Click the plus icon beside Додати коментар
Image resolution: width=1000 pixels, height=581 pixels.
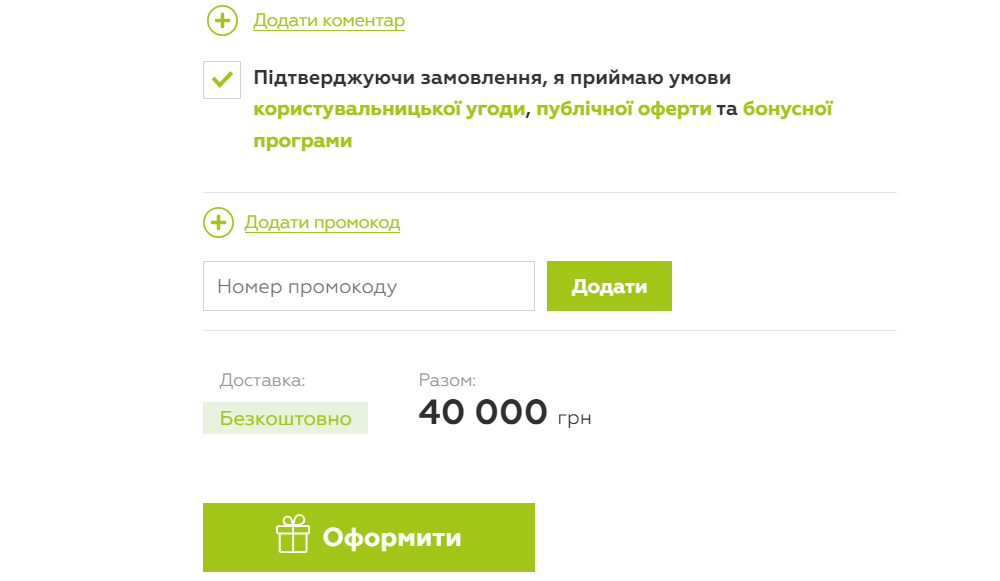222,20
